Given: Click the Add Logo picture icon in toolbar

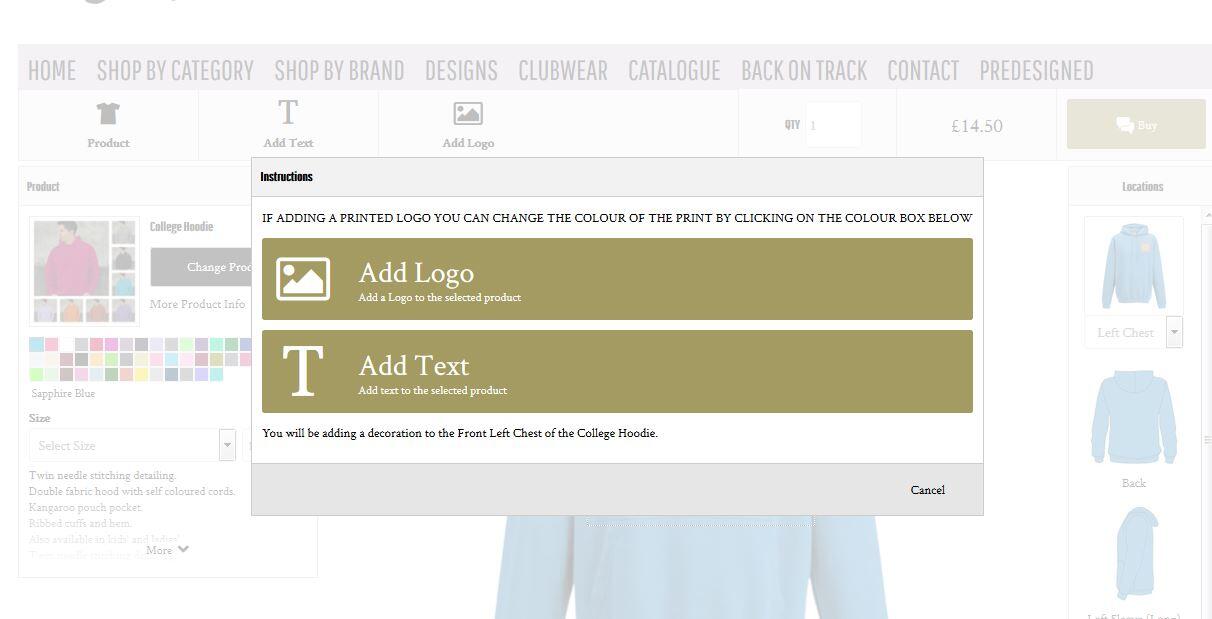Looking at the screenshot, I should click(x=468, y=114).
